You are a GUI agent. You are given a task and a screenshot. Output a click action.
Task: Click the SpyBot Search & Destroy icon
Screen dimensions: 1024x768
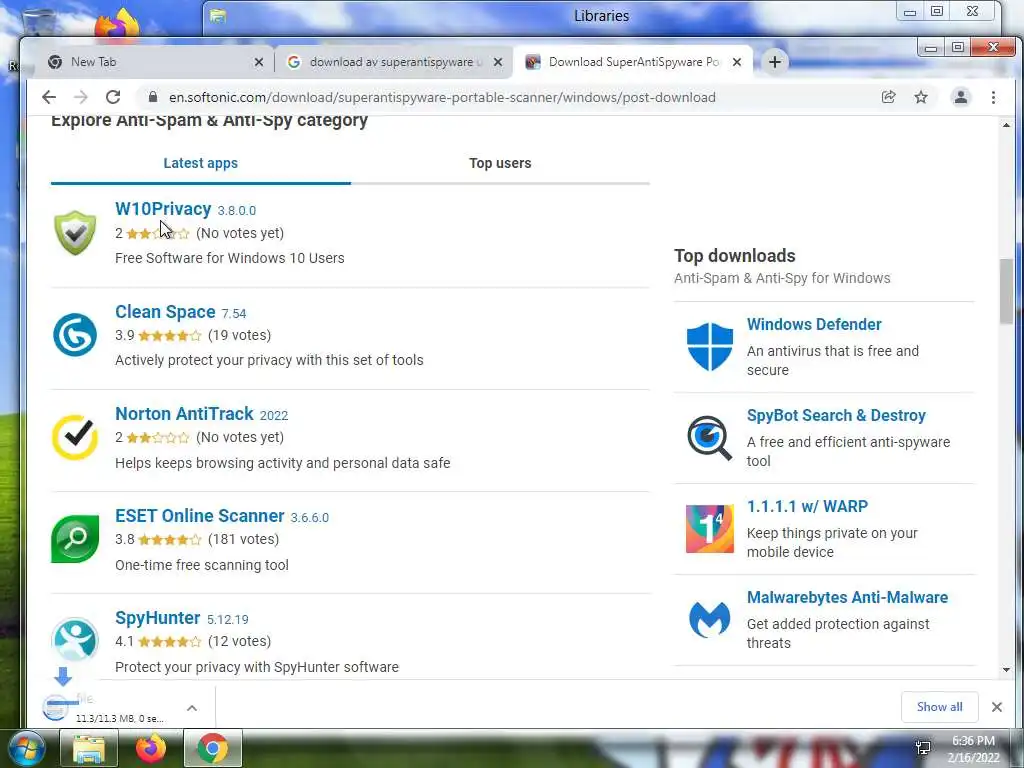710,438
